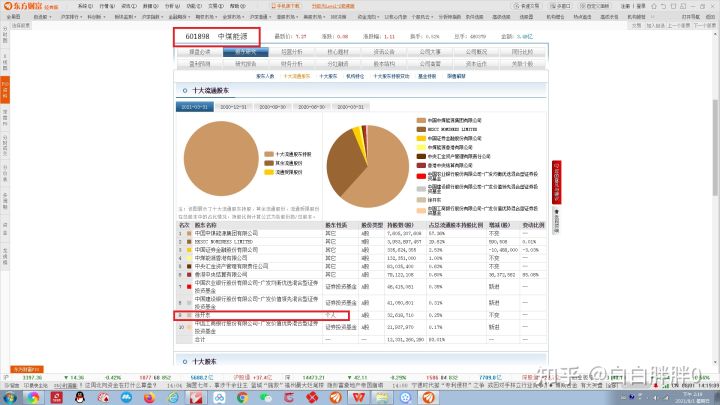Click the 持股数(股) column header
This screenshot has width=720, height=405.
(400, 225)
